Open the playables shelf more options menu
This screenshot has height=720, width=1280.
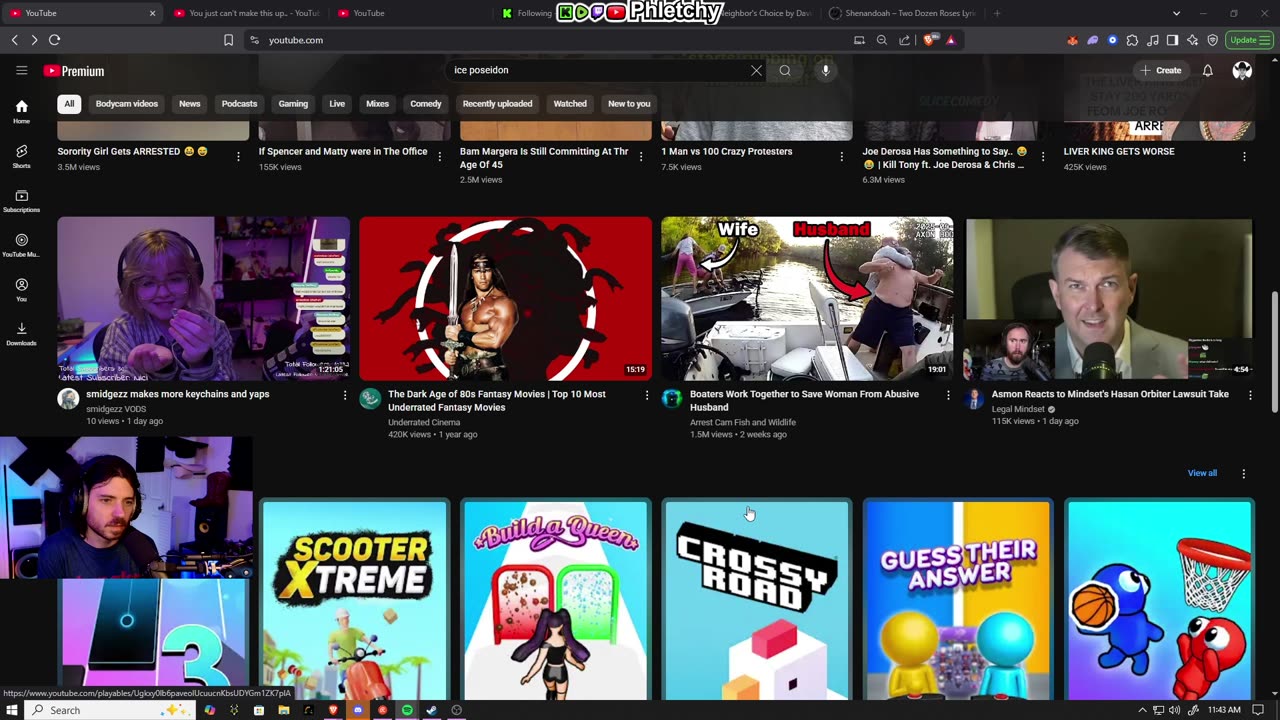pyautogui.click(x=1244, y=473)
